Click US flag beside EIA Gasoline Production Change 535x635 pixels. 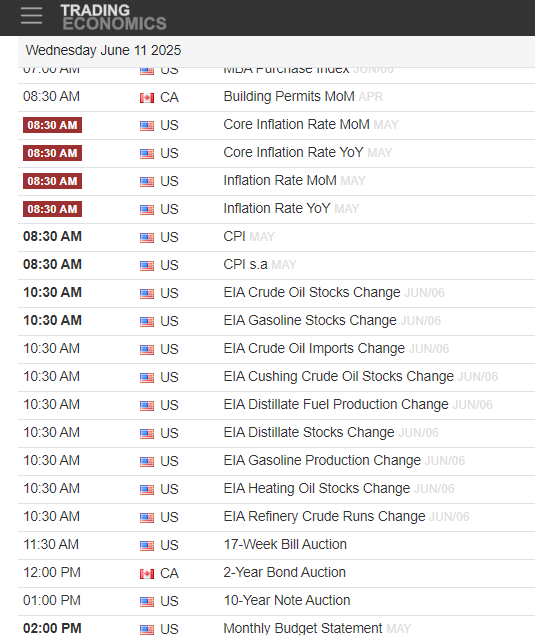coord(147,461)
